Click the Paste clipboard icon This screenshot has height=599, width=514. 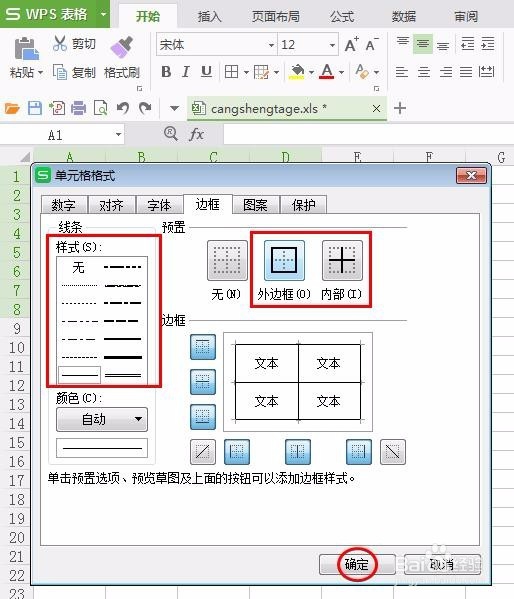pyautogui.click(x=27, y=49)
